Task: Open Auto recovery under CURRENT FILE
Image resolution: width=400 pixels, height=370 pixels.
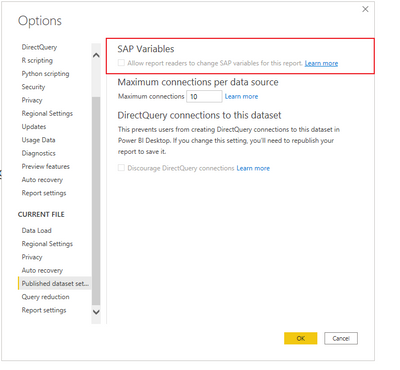Action: (42, 270)
